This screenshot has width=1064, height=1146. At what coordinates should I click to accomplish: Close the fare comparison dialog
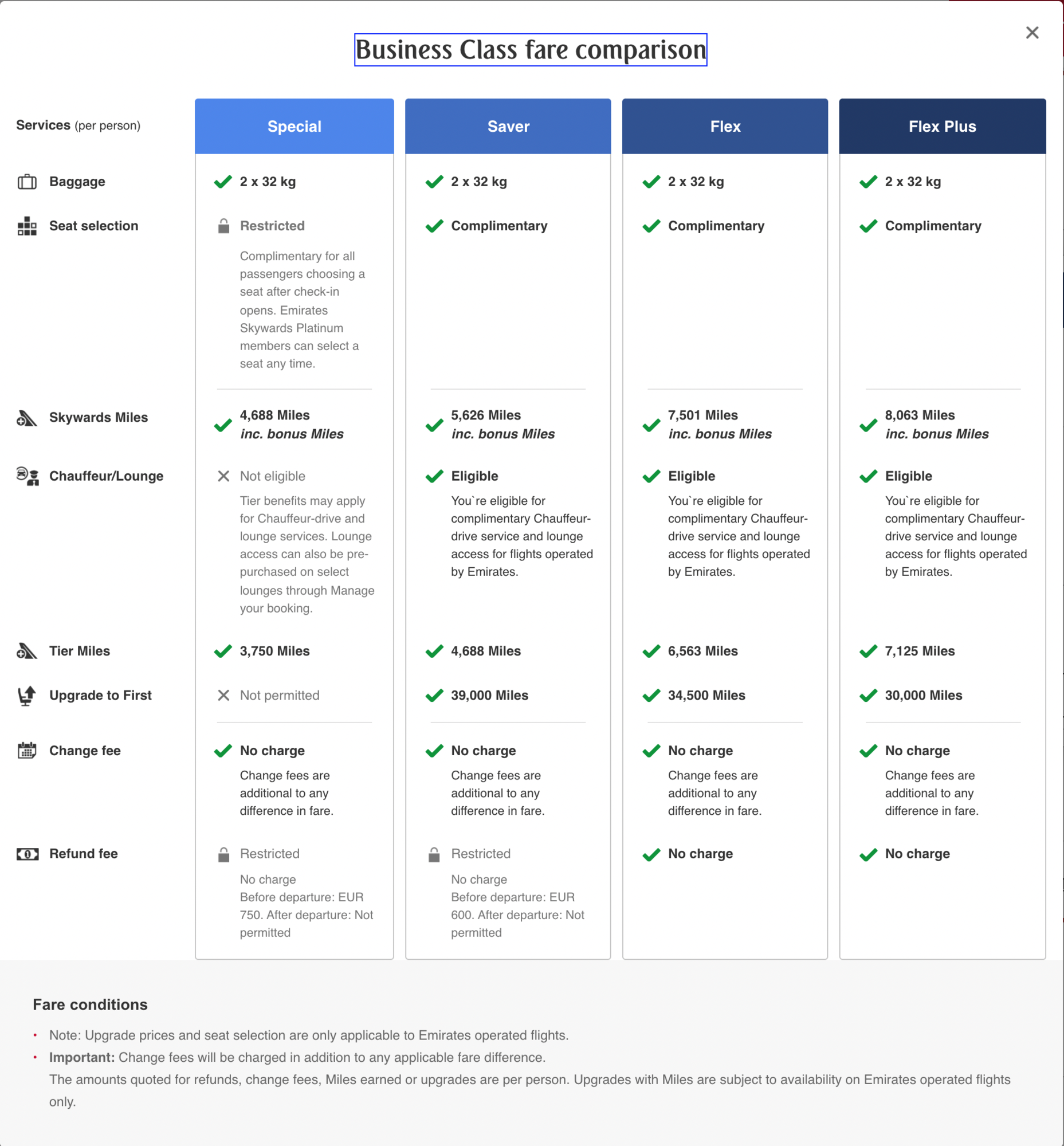pyautogui.click(x=1032, y=33)
